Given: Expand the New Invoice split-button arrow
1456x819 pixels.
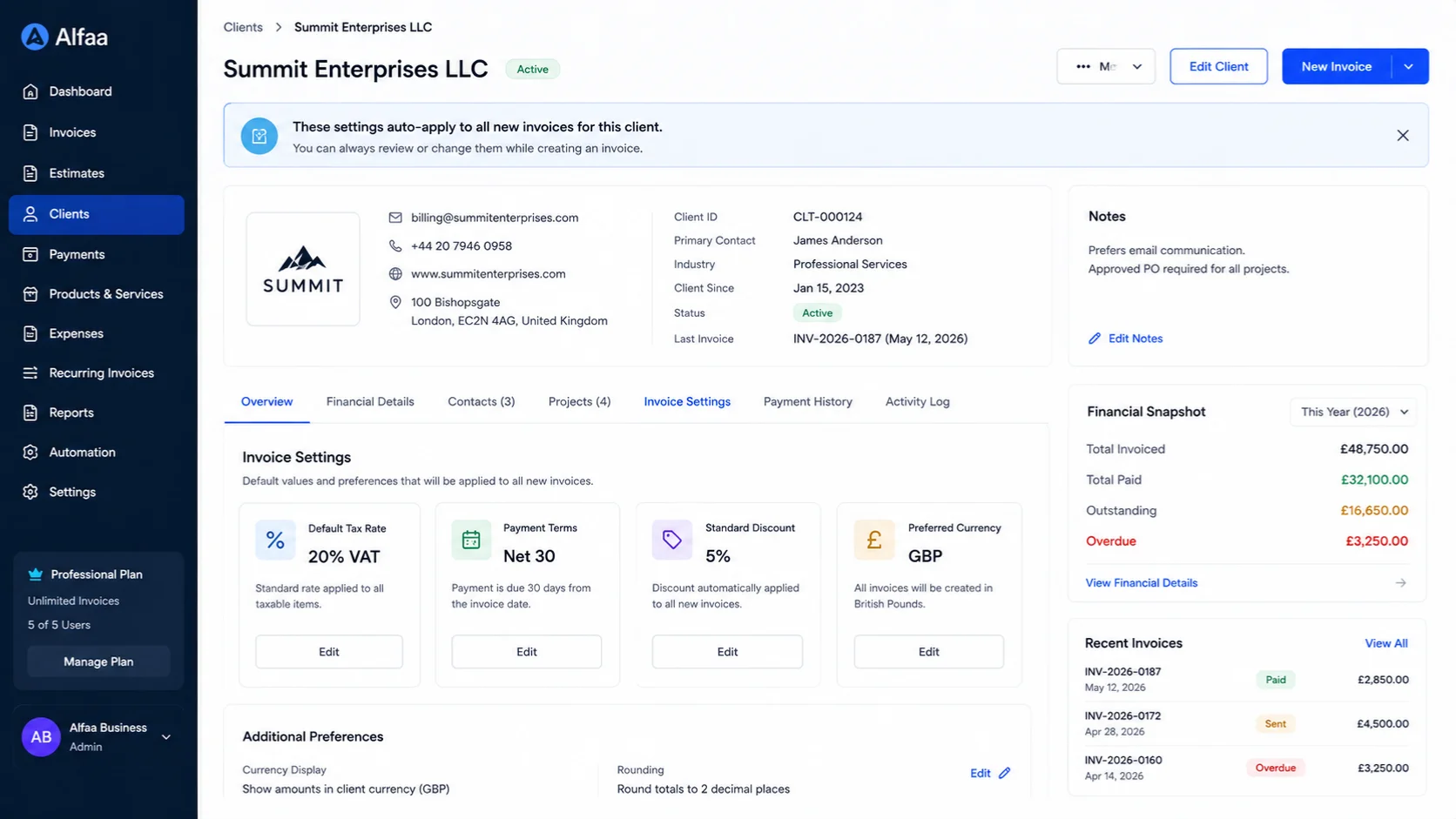Looking at the screenshot, I should 1409,67.
